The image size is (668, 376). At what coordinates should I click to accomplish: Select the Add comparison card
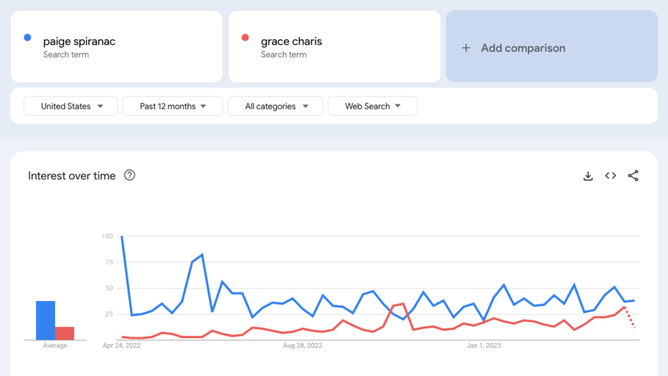click(x=552, y=46)
